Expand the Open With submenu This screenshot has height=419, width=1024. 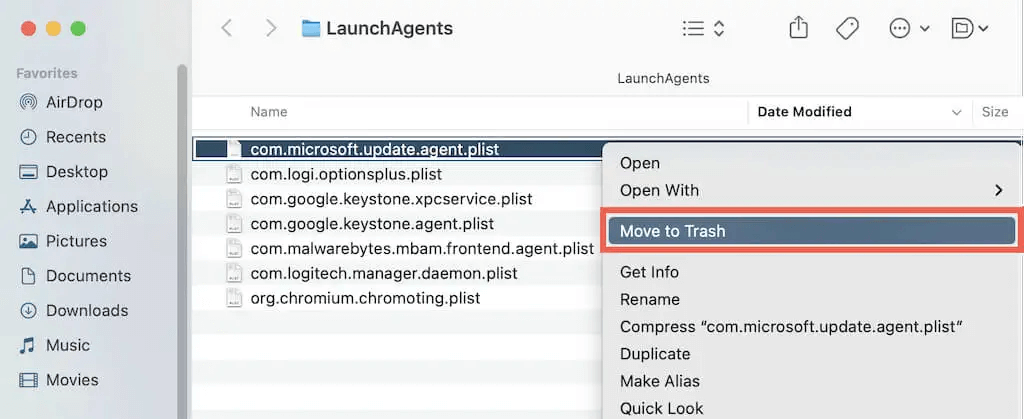tap(812, 190)
